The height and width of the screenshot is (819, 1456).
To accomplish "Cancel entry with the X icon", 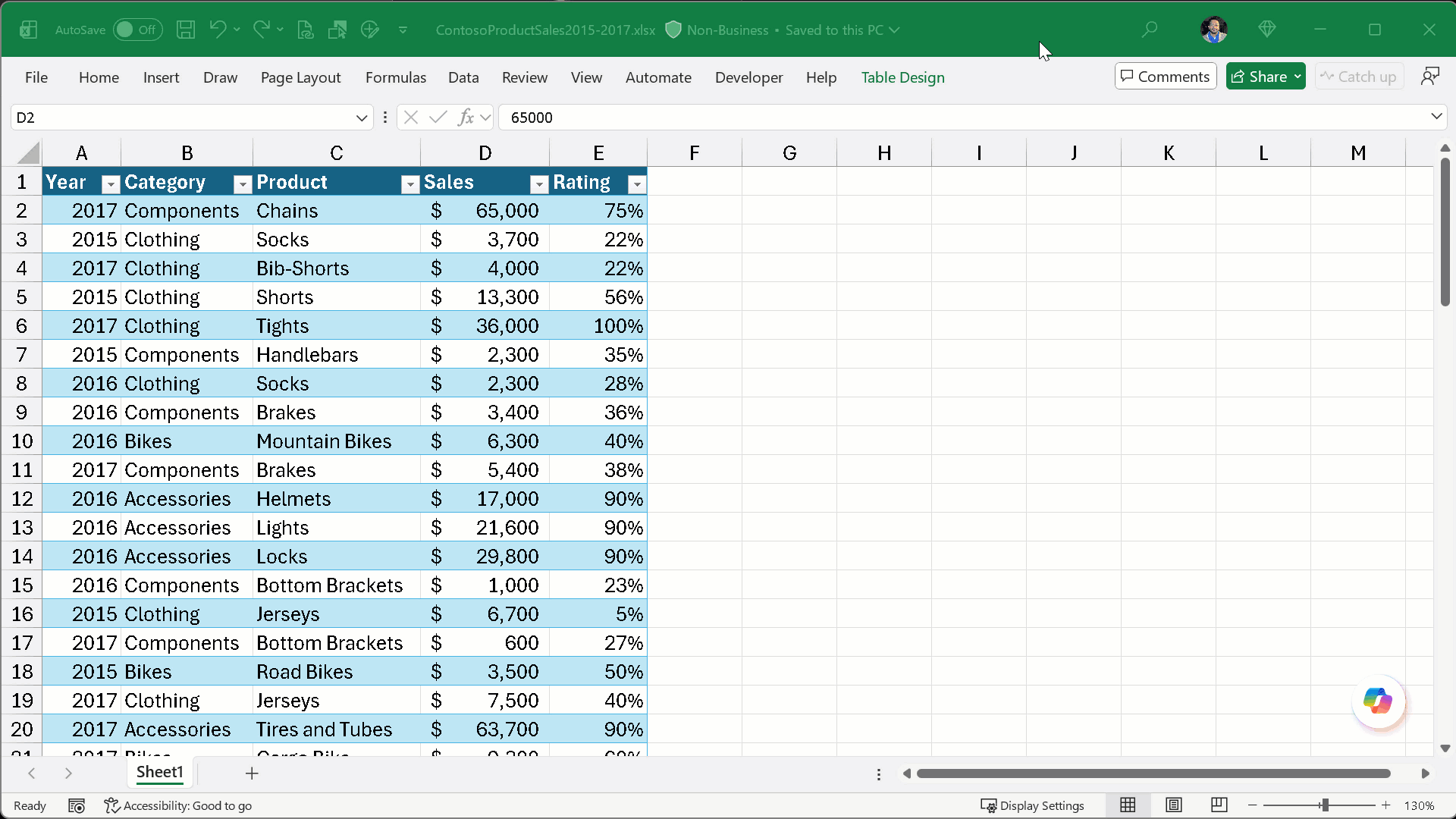I will tap(412, 117).
